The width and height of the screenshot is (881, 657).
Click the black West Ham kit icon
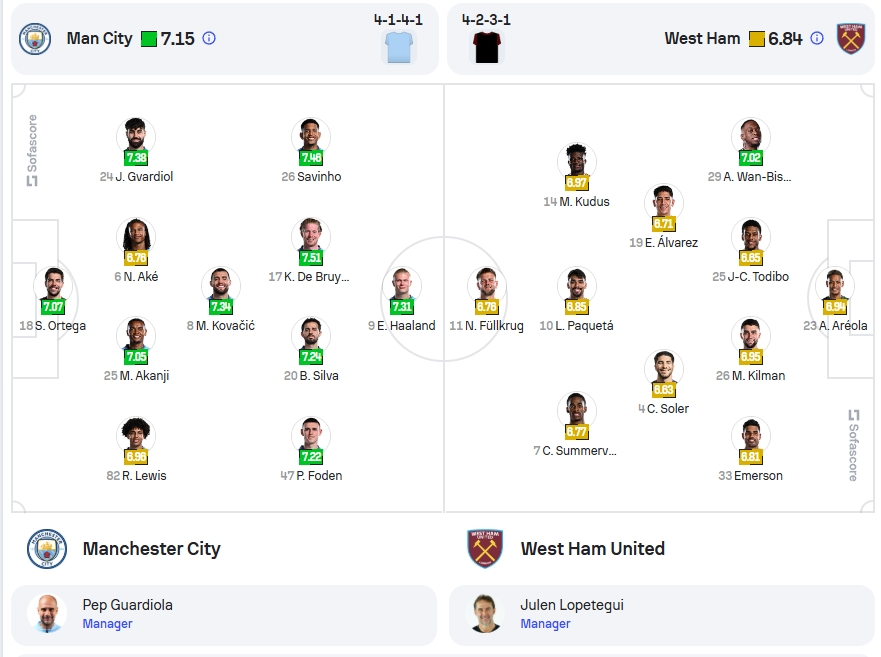click(x=487, y=47)
